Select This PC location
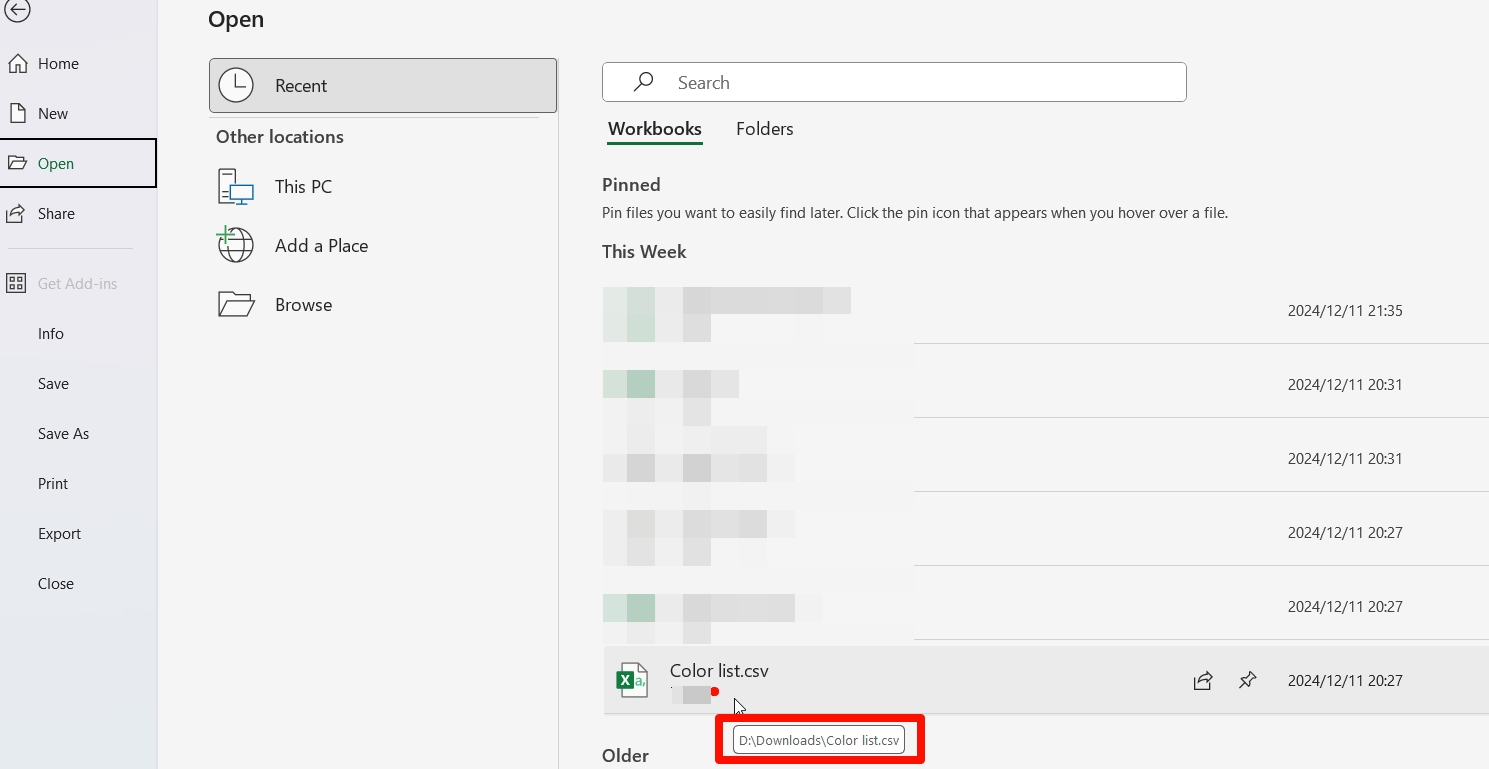Image resolution: width=1489 pixels, height=769 pixels. coord(303,187)
